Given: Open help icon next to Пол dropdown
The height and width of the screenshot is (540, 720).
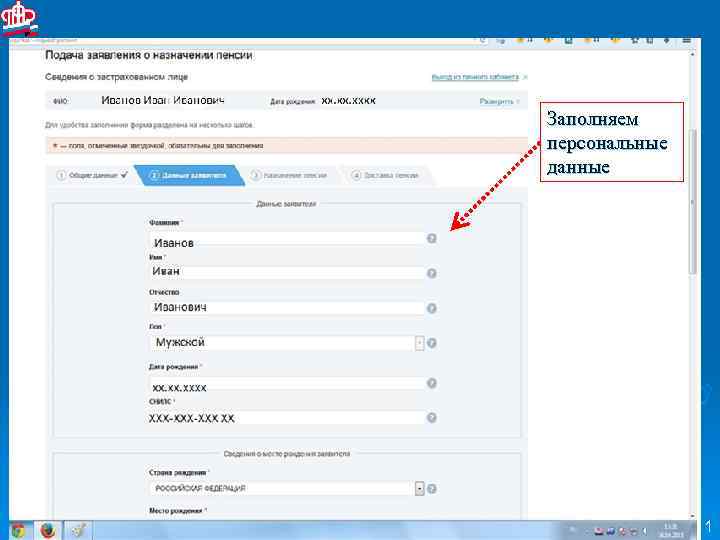Looking at the screenshot, I should tap(432, 343).
